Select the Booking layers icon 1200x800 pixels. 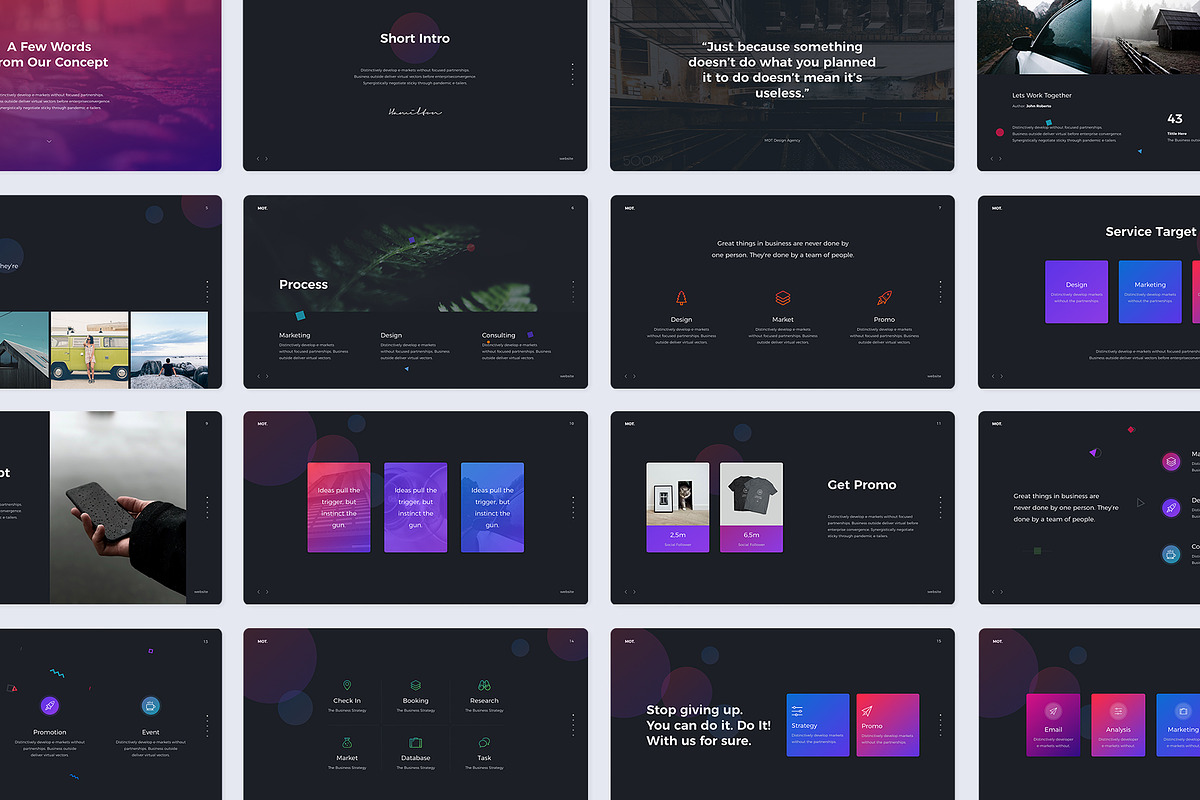pos(415,685)
